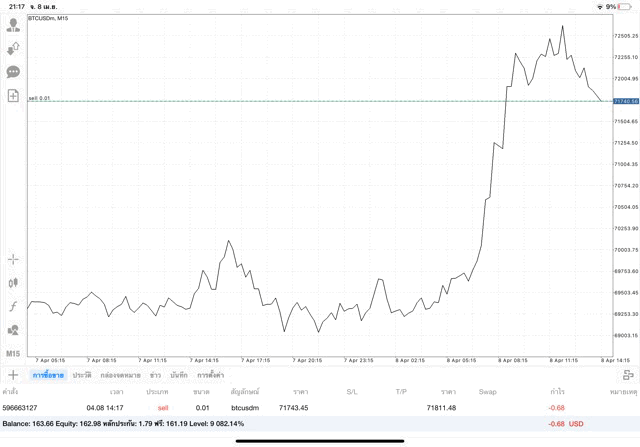
Task: Select the open sell order 596663127 row
Action: tap(300, 408)
